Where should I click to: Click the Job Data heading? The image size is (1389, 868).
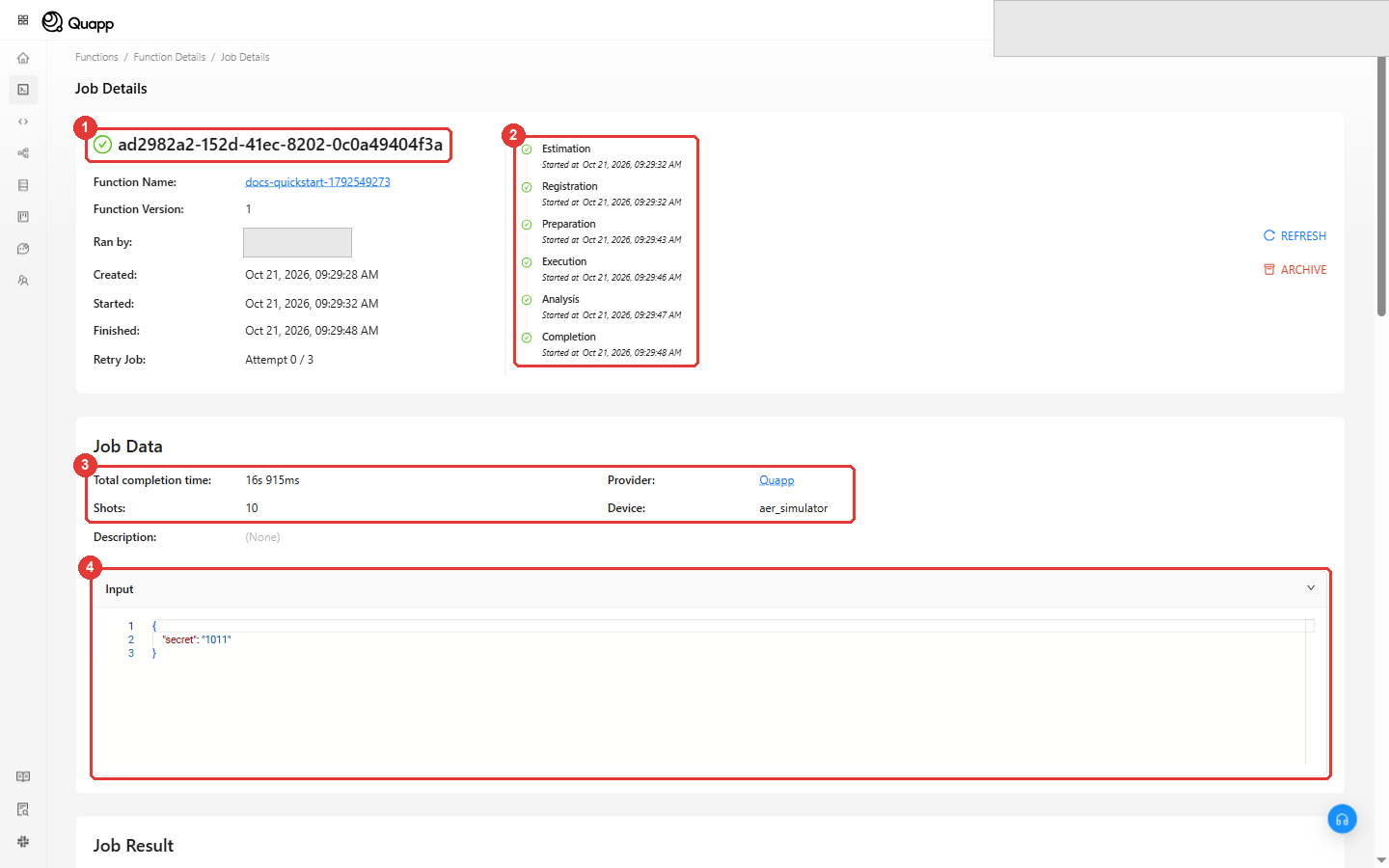[x=127, y=447]
